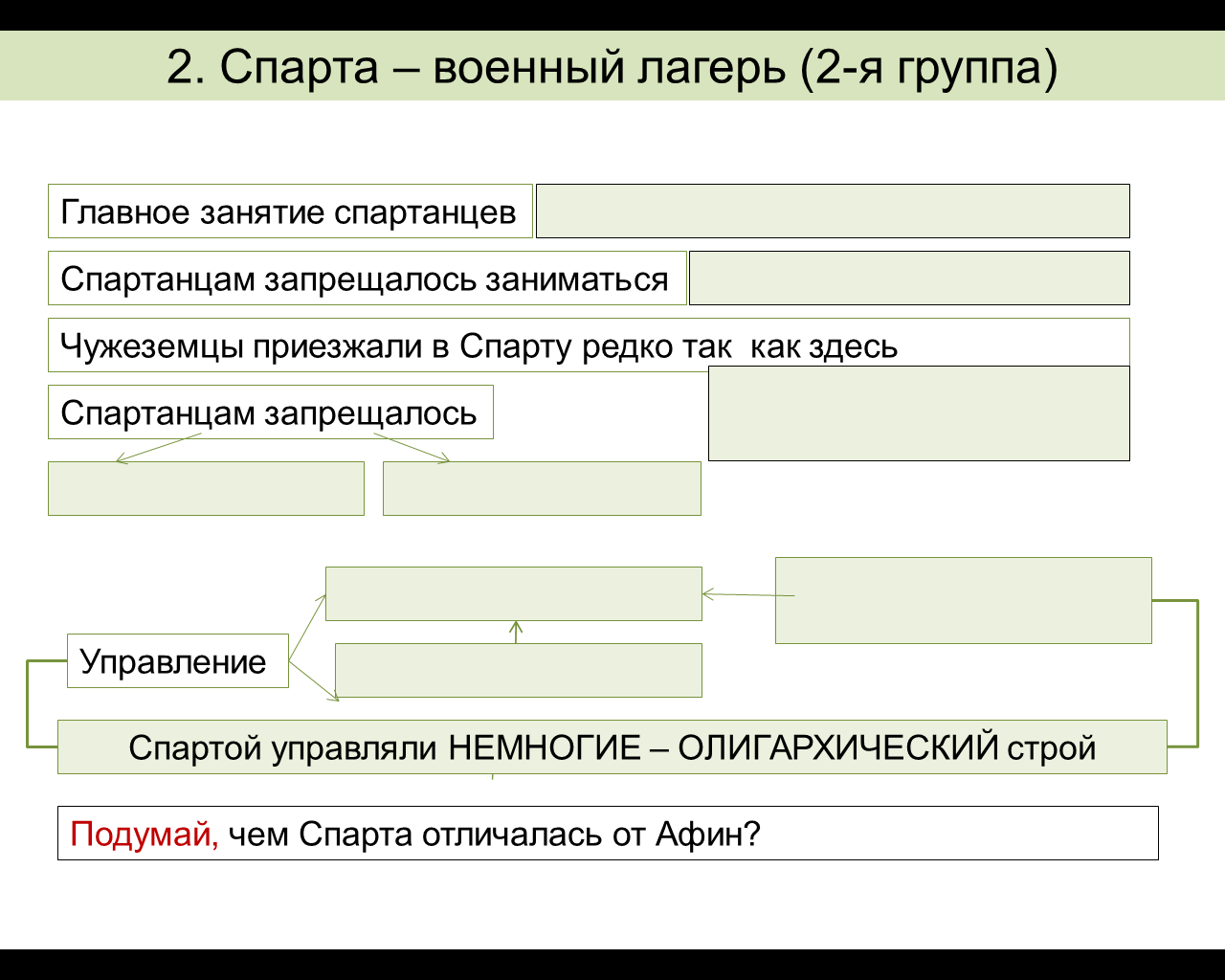Select the "Спартанцам запрещалось заниматься" box
The height and width of the screenshot is (980, 1225).
pos(367,278)
